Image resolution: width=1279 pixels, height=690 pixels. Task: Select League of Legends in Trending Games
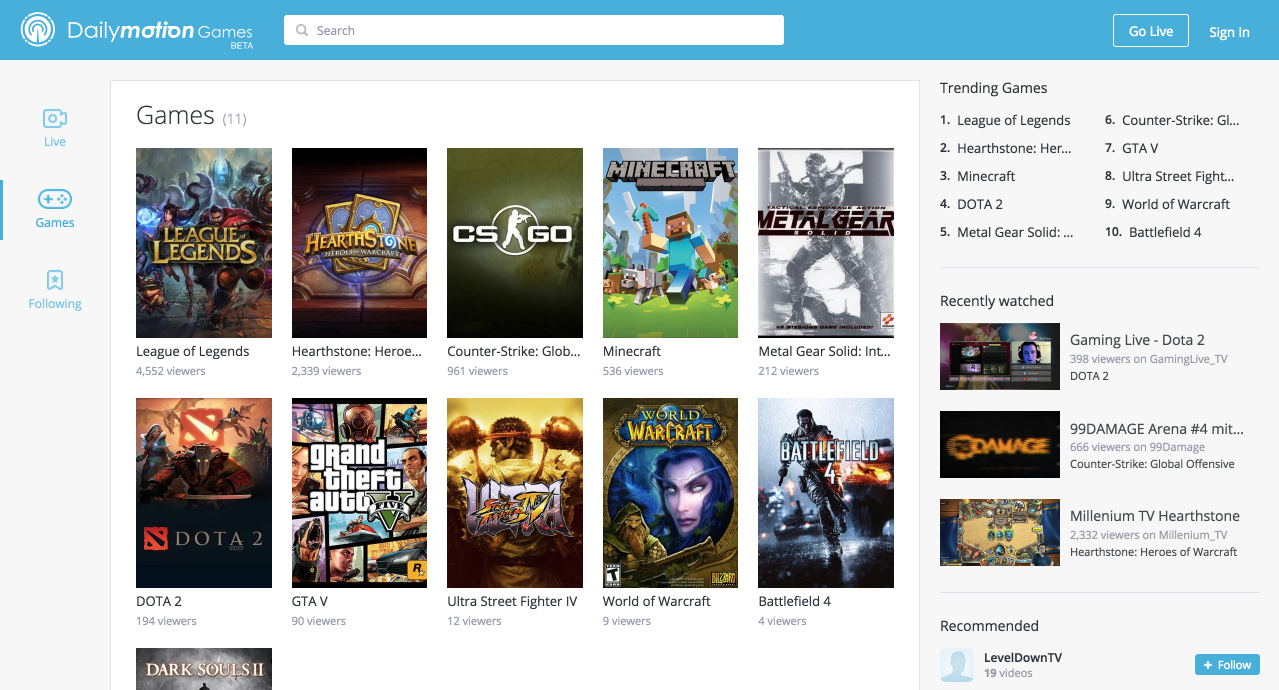click(1013, 120)
